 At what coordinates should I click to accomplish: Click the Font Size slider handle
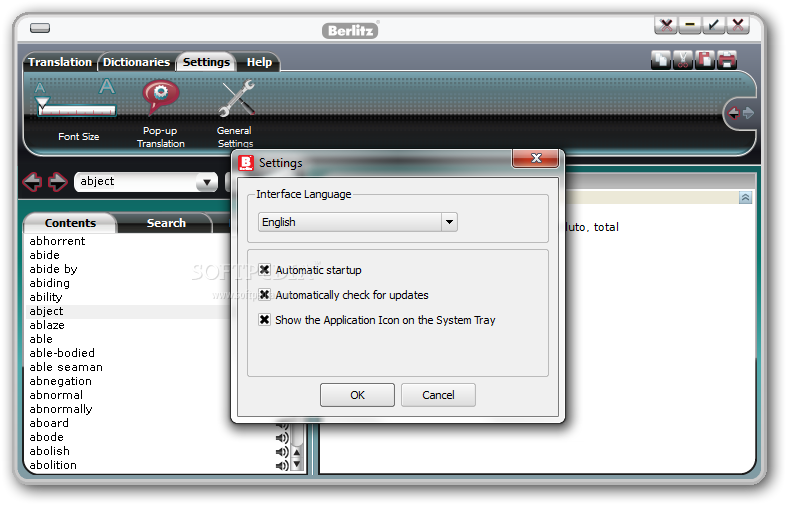click(42, 103)
